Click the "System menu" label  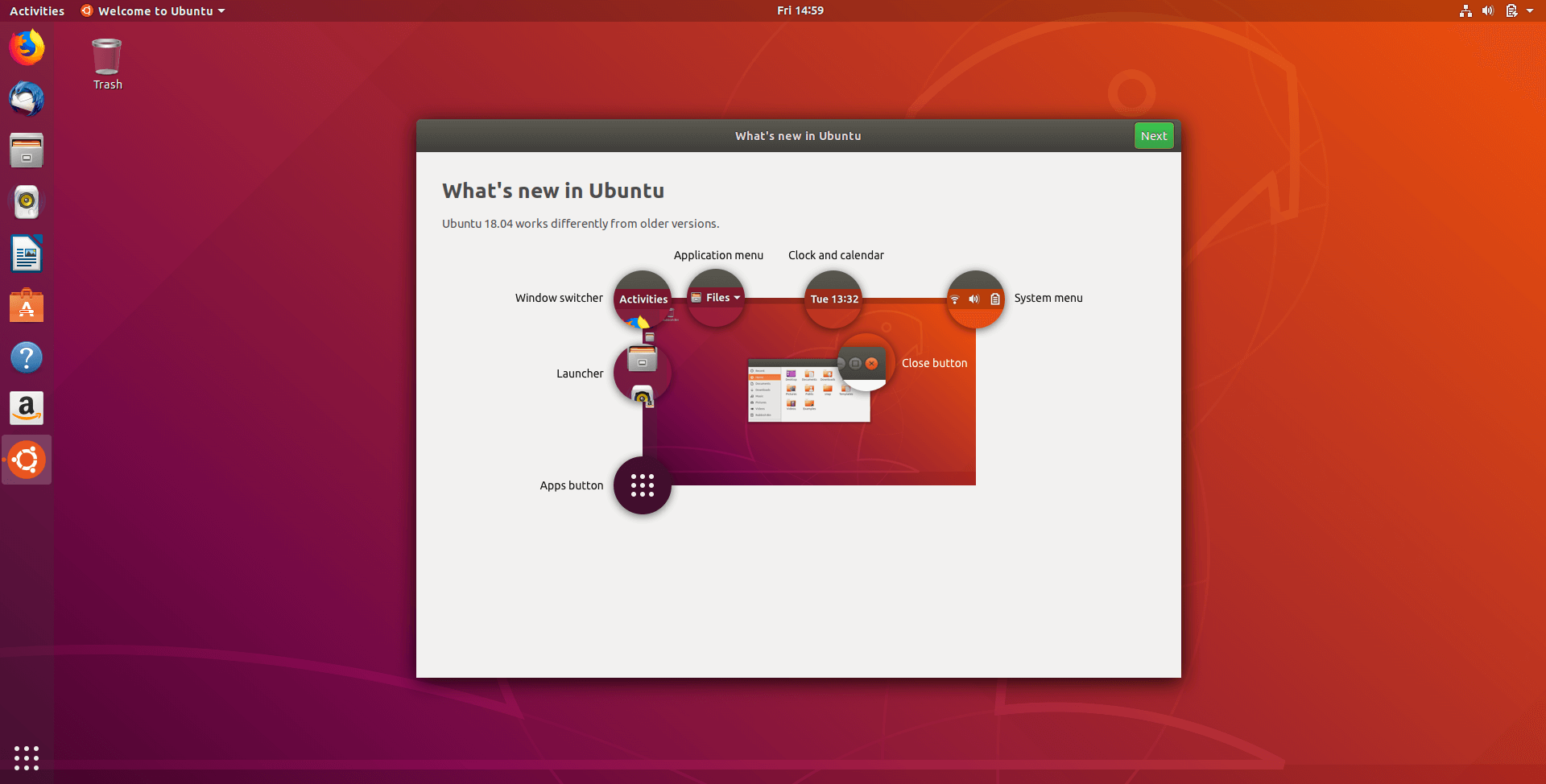pos(1048,298)
